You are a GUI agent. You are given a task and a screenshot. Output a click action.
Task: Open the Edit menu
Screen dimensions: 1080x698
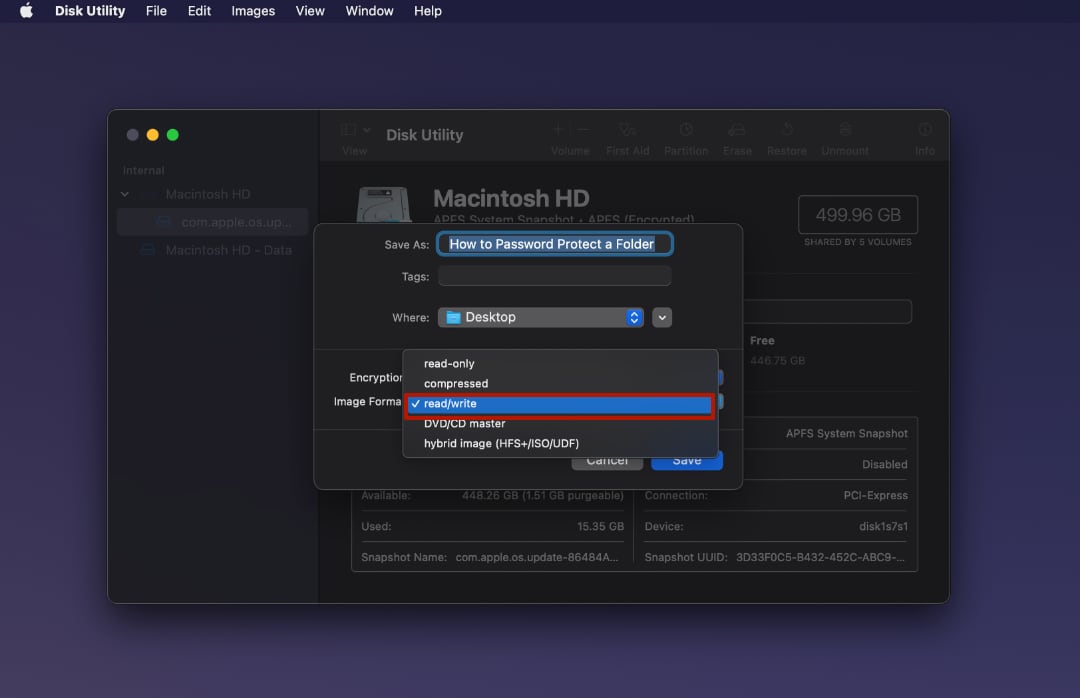[x=199, y=11]
